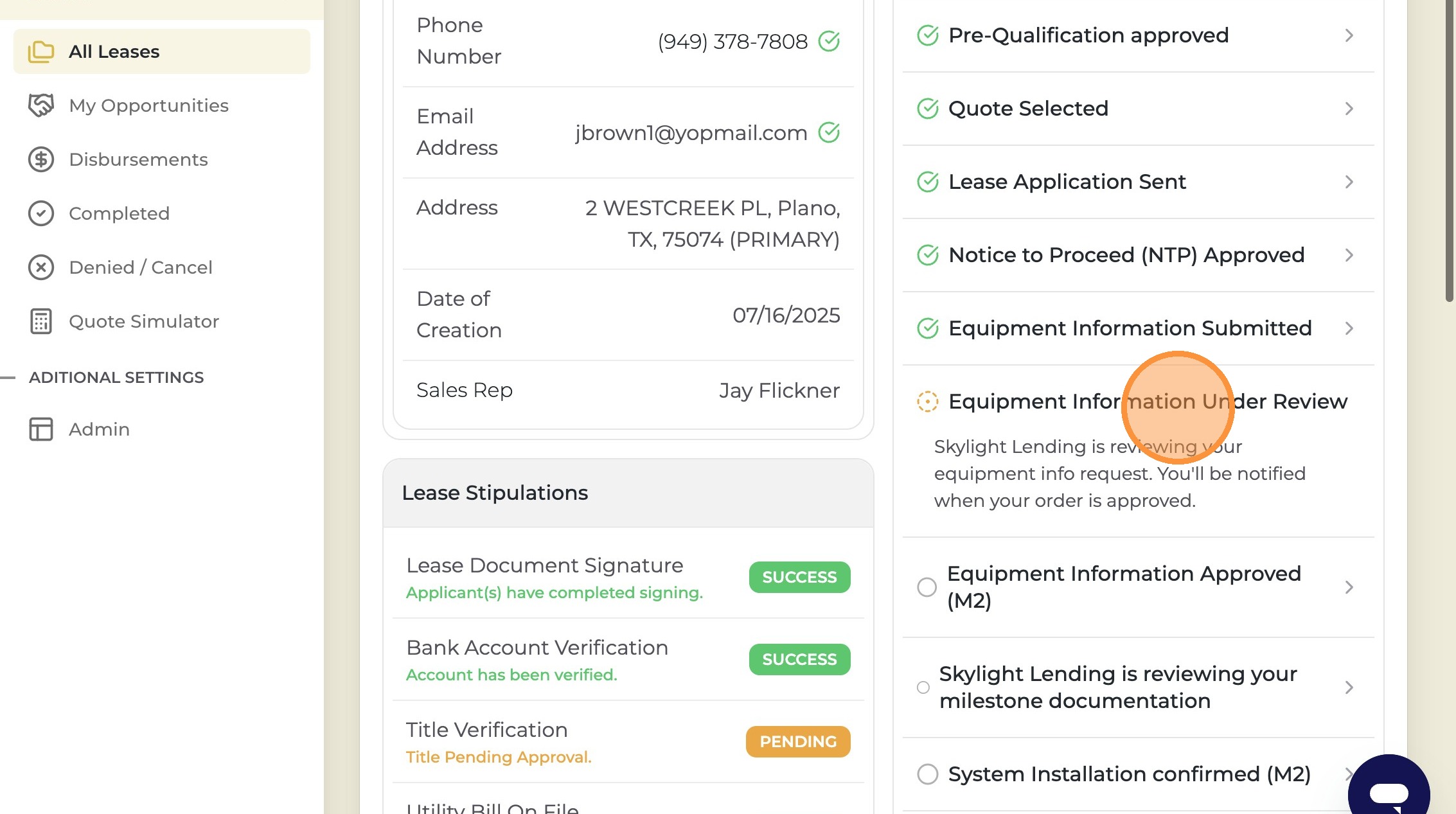
Task: Open the All Leases folder icon
Action: (41, 51)
